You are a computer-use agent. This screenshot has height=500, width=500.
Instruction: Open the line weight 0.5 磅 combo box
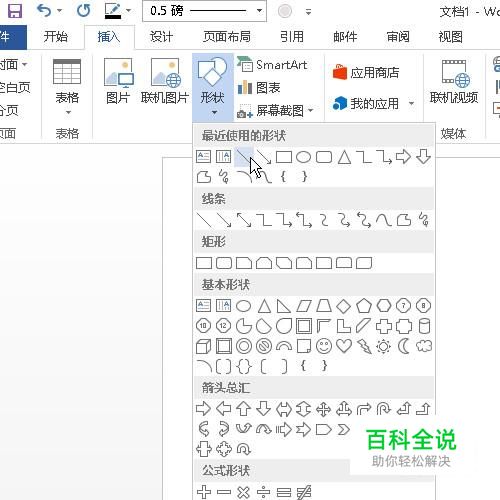pyautogui.click(x=204, y=11)
